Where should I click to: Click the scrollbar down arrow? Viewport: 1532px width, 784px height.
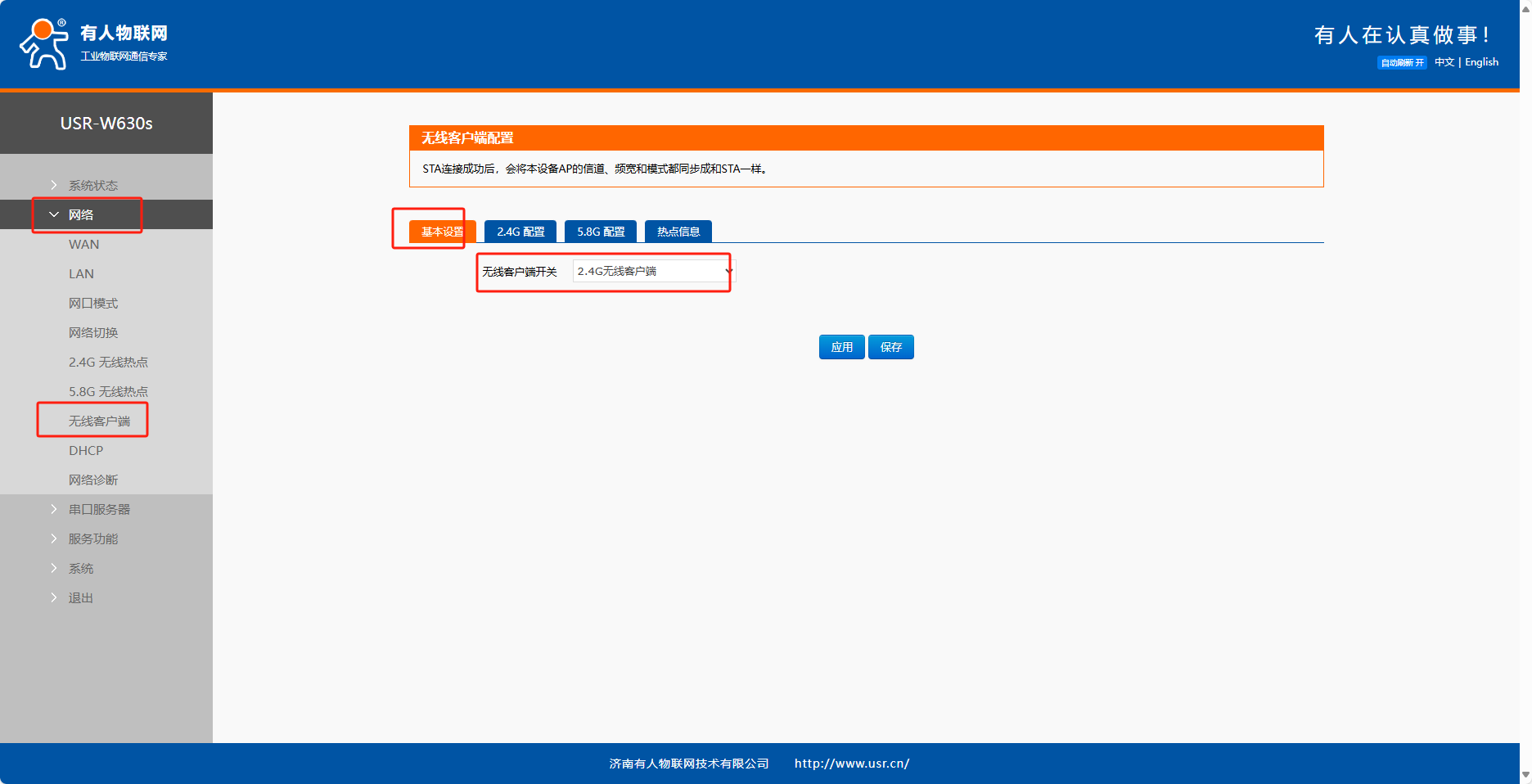point(1525,774)
